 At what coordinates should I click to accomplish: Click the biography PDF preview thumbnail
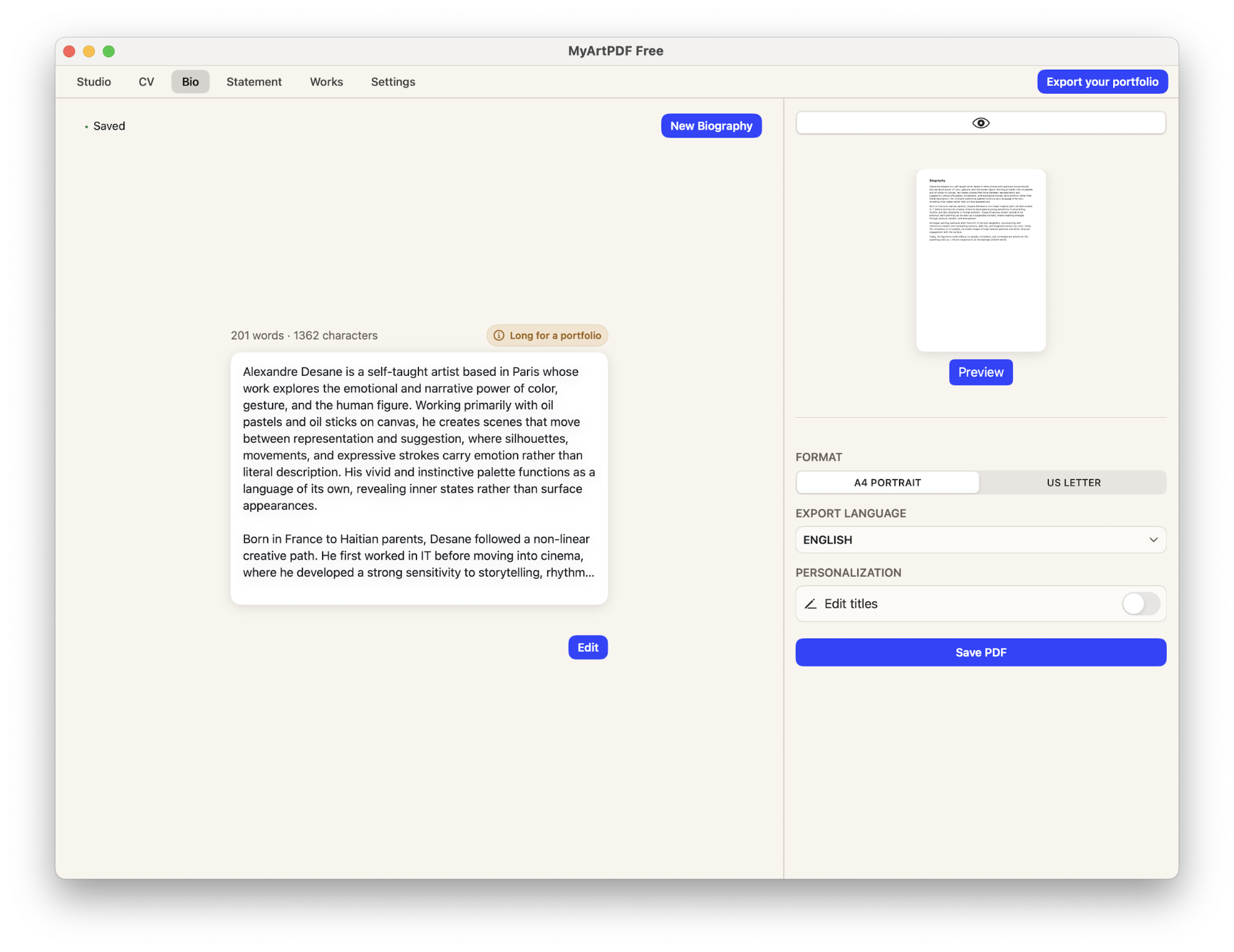pos(980,259)
